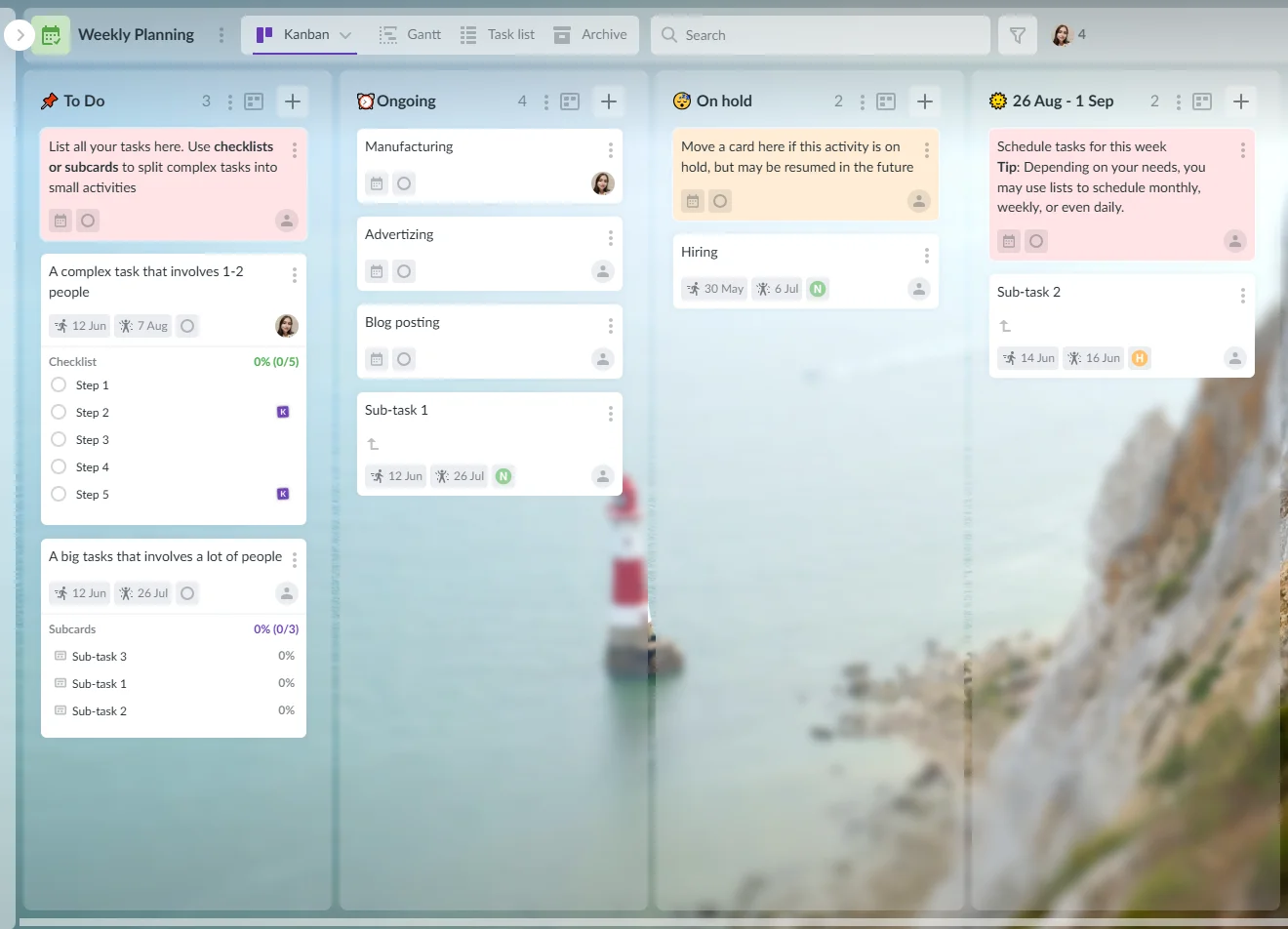
Task: Mark 'A big tasks' card as complete
Action: pyautogui.click(x=187, y=593)
